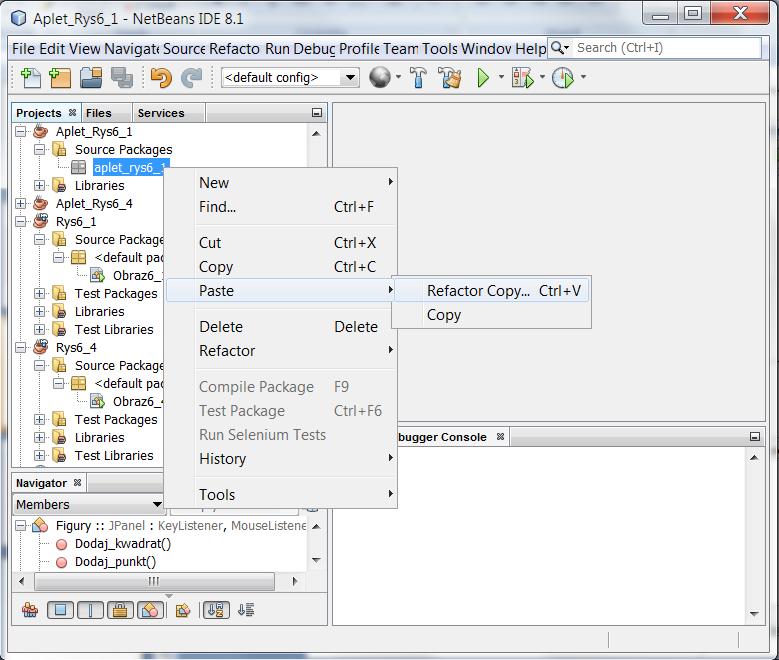Screen dimensions: 779x660
Task: Select the aplet_rys6_1 package node
Action: point(131,168)
